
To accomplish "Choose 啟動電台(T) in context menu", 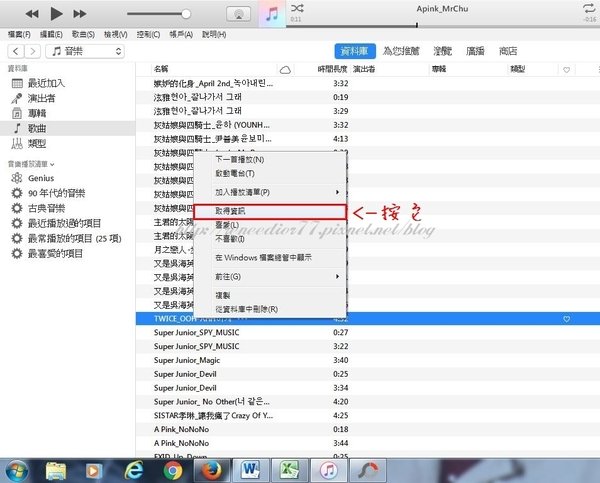I will coord(270,173).
